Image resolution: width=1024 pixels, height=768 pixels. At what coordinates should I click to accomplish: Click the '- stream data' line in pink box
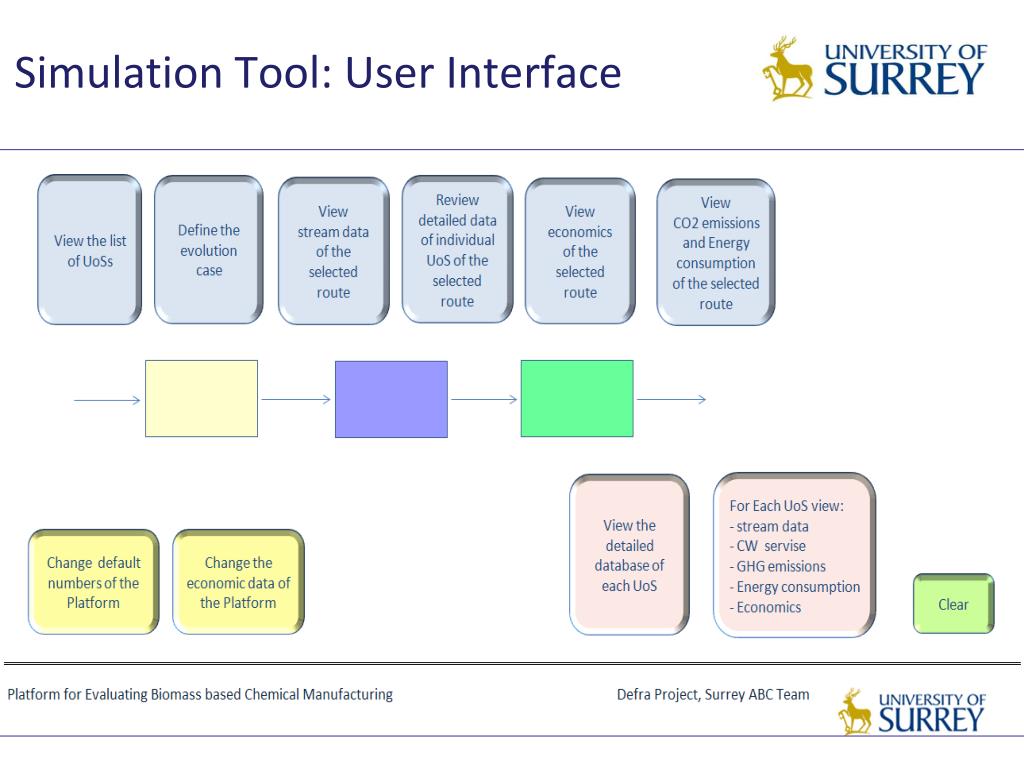[x=769, y=526]
